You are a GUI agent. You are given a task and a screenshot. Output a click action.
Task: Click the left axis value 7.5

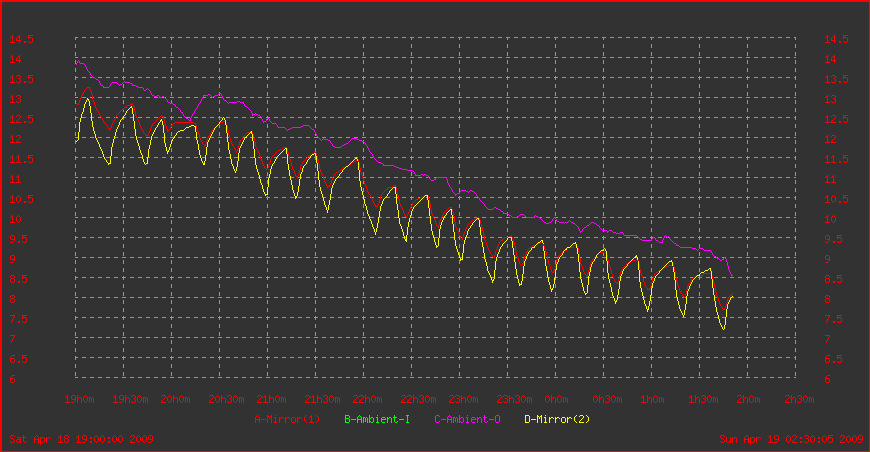pos(18,319)
